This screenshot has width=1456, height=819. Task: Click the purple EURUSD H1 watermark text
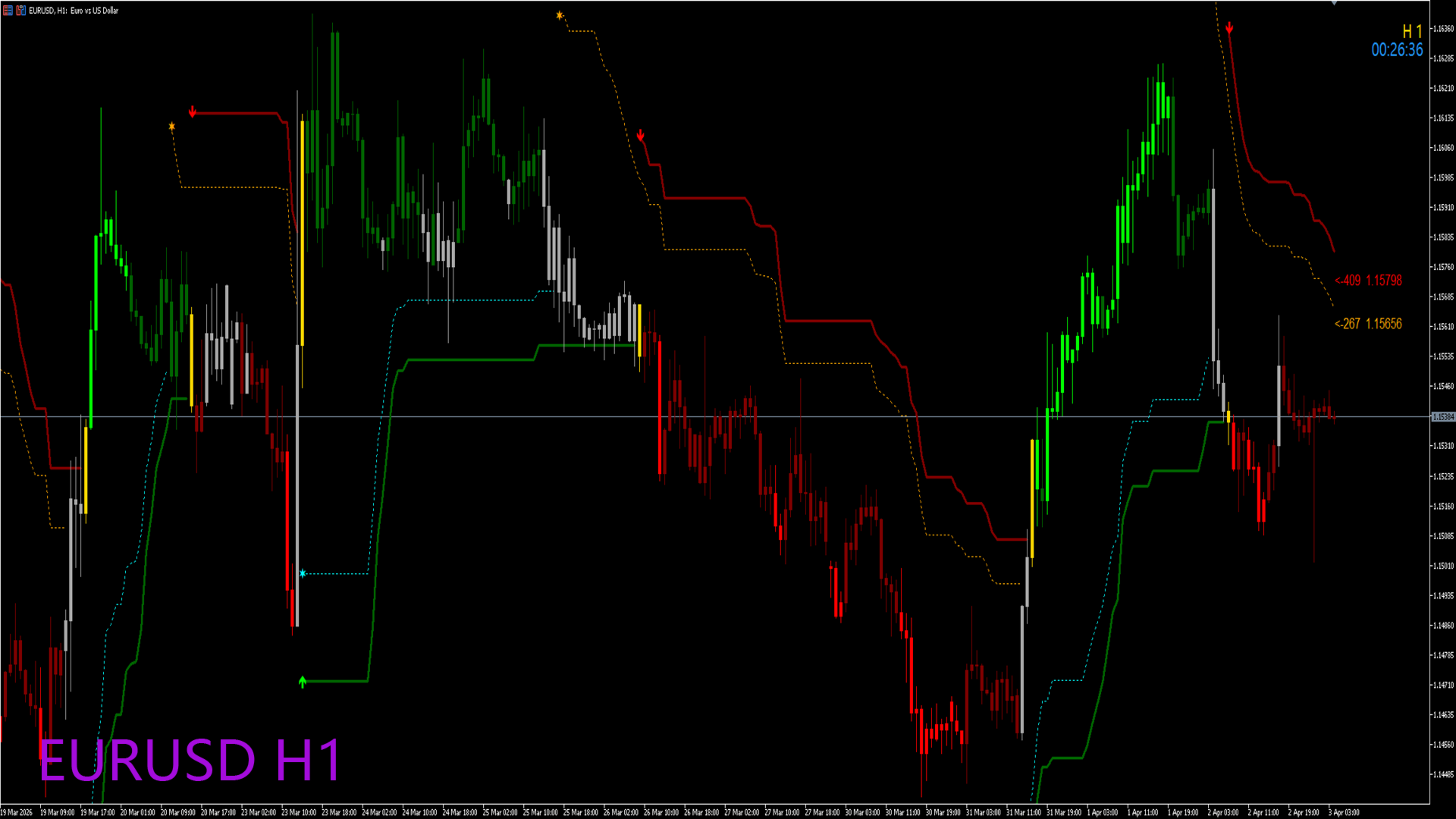point(190,760)
